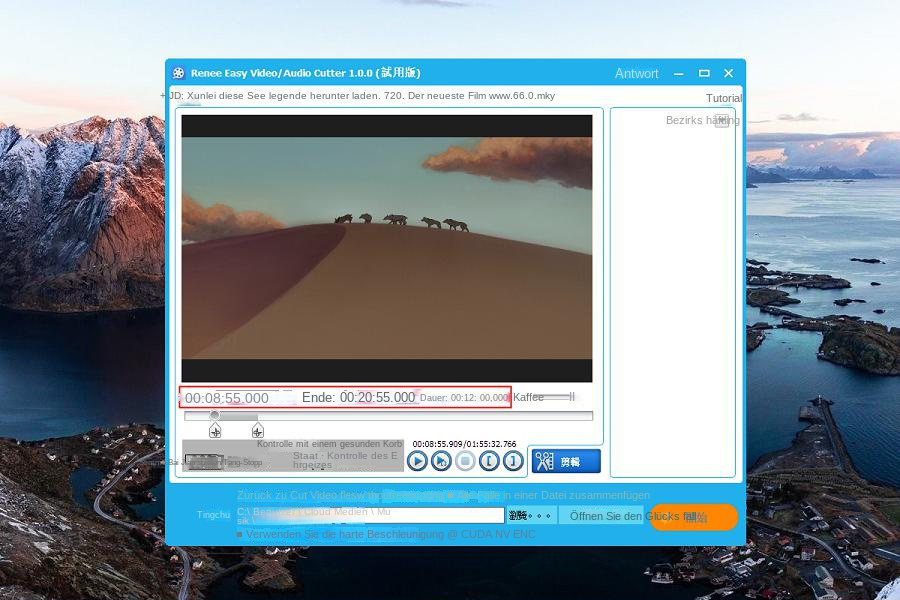Click the Stop playback button
The width and height of the screenshot is (900, 600).
(x=465, y=460)
